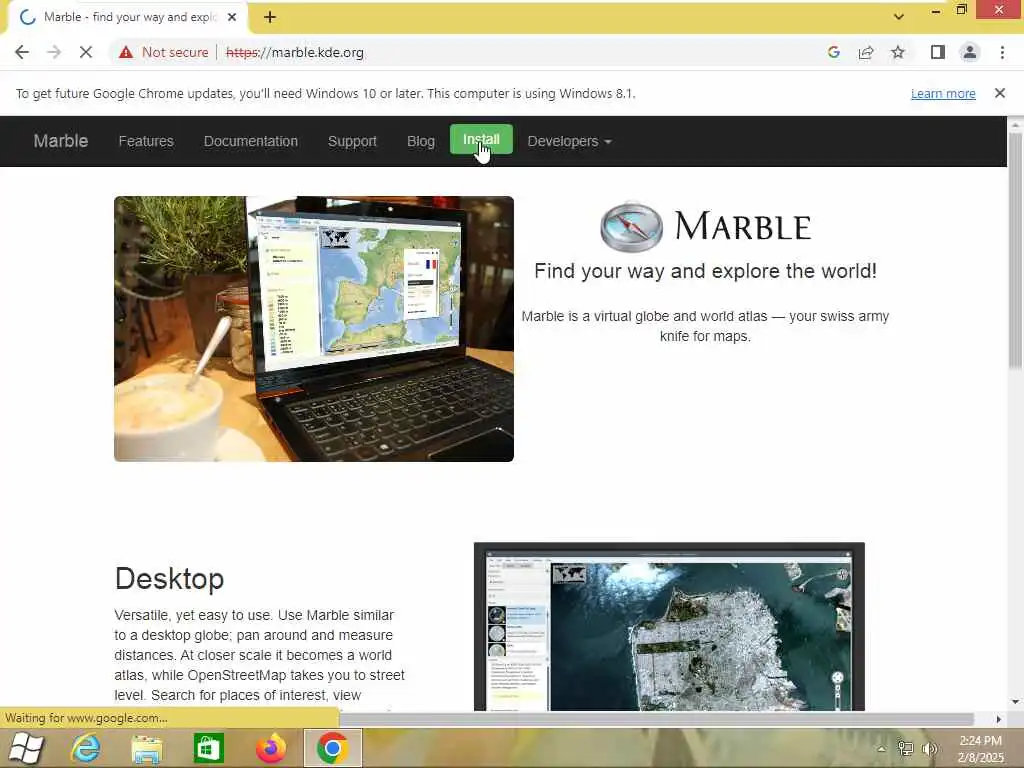Click the Chrome taskbar icon
Image resolution: width=1024 pixels, height=768 pixels.
pos(332,748)
